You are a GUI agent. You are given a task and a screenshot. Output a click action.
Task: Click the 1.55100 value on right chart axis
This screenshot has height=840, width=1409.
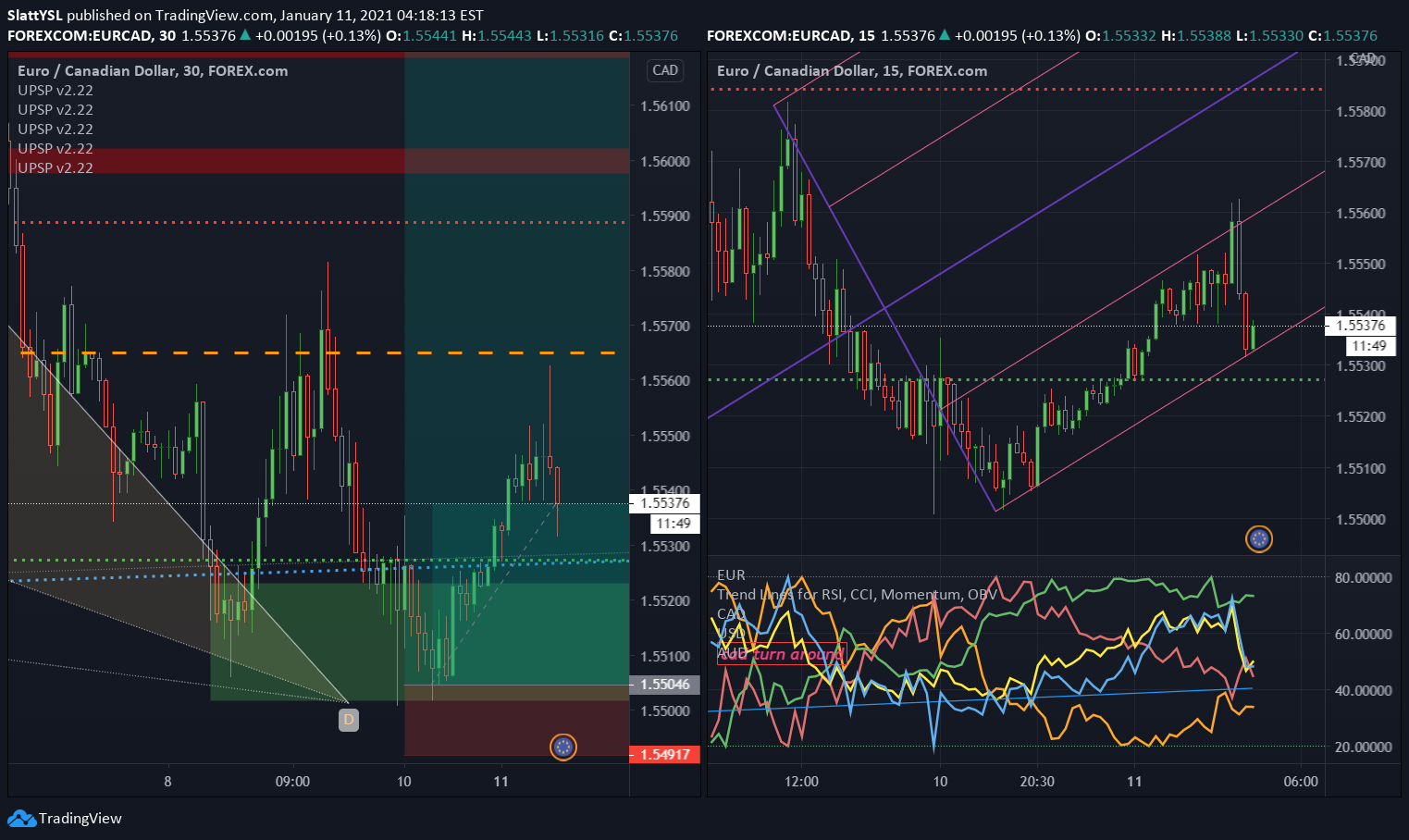point(1361,469)
